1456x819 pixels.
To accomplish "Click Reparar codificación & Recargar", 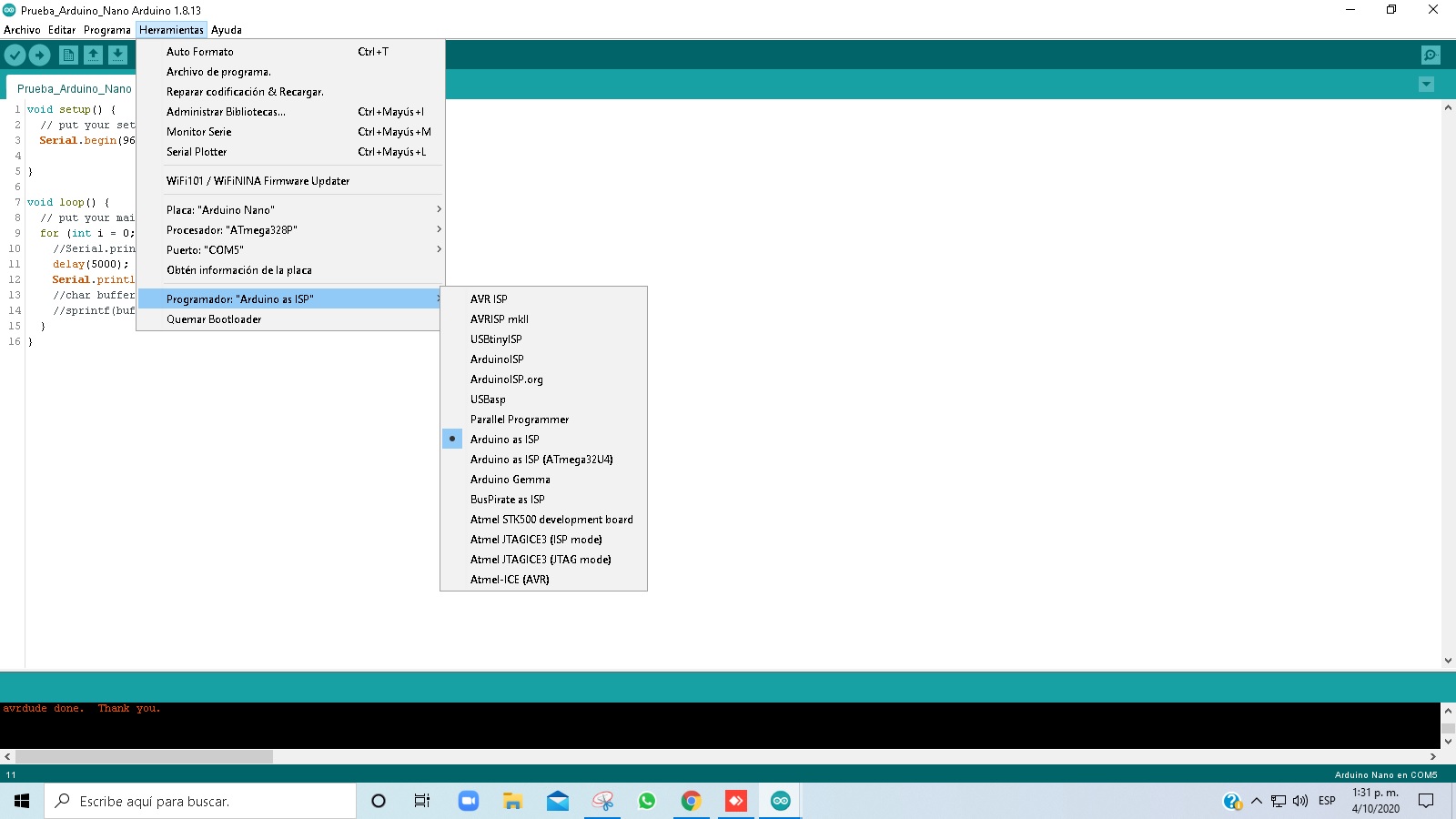I will click(290, 92).
